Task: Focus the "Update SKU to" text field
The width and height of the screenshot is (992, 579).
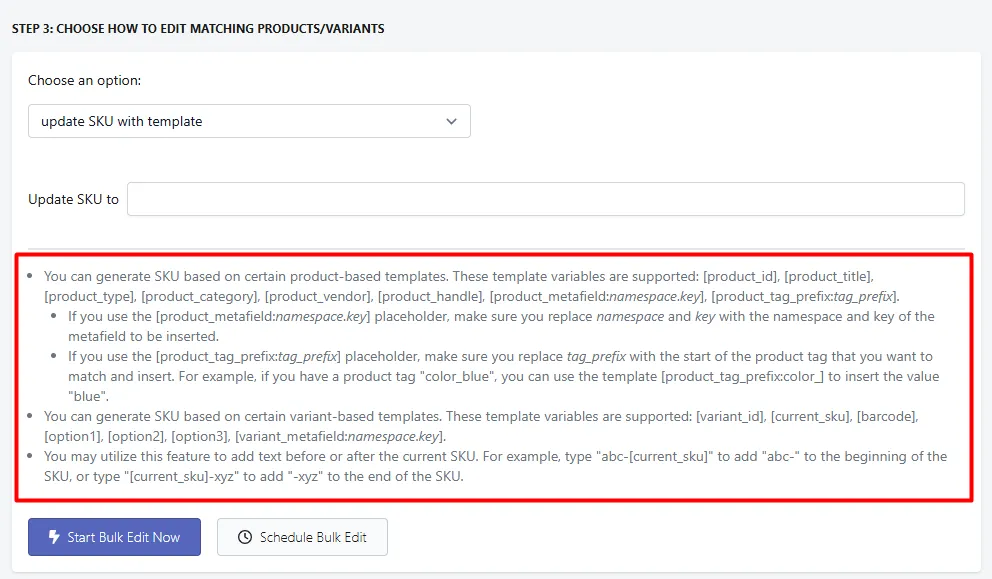Action: tap(545, 199)
